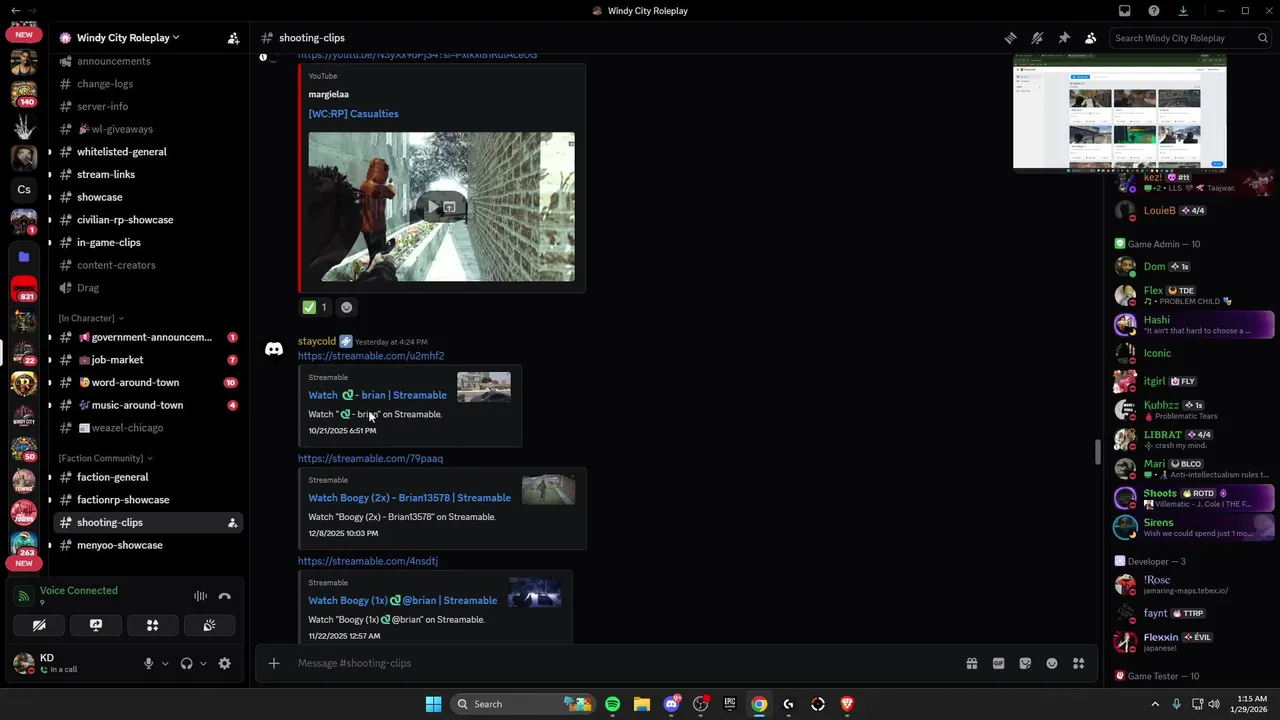Open Watch Boogy (2x) - Brian13578 link
The height and width of the screenshot is (720, 1280).
409,498
